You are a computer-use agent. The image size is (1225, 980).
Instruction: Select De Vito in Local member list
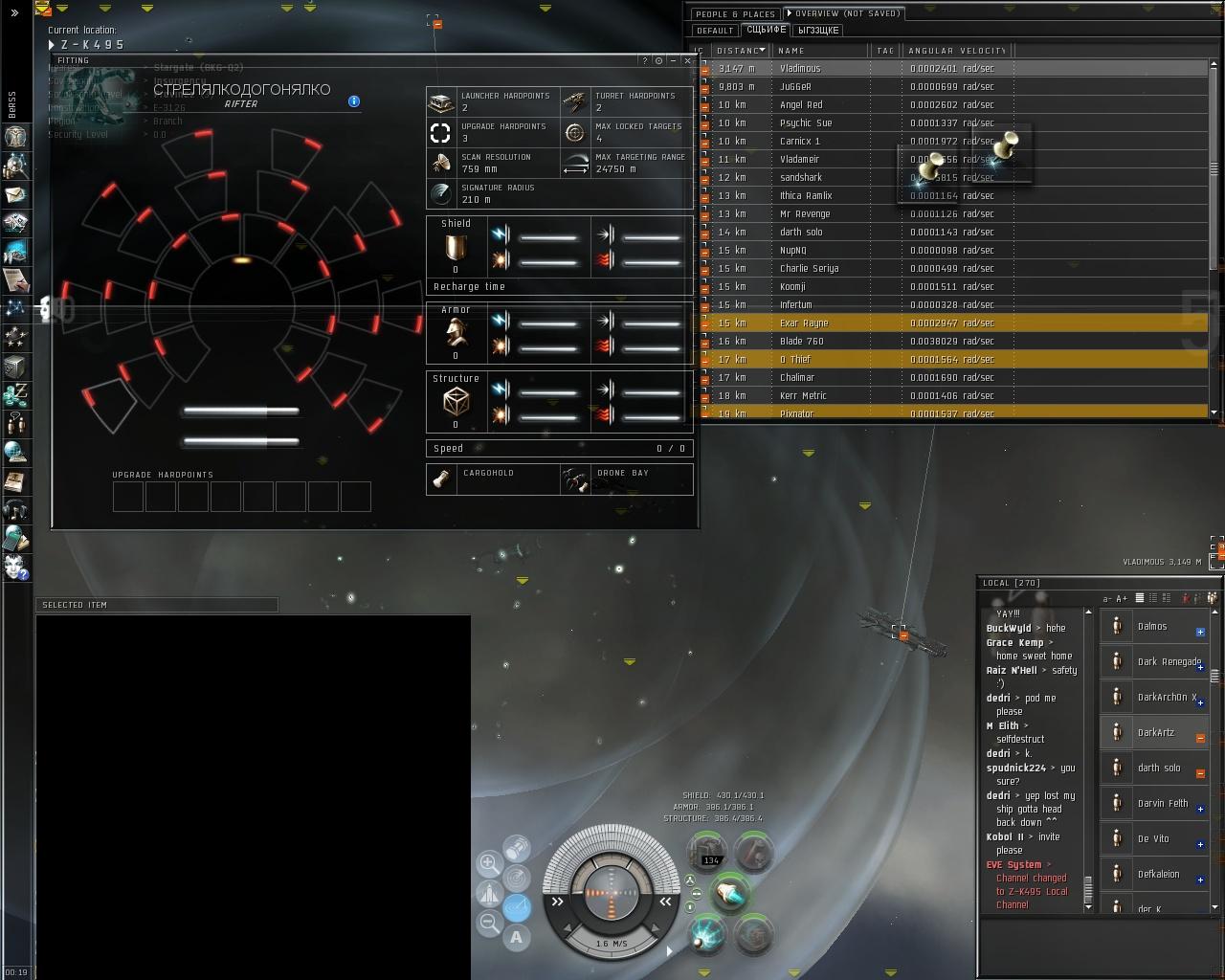pyautogui.click(x=1154, y=838)
